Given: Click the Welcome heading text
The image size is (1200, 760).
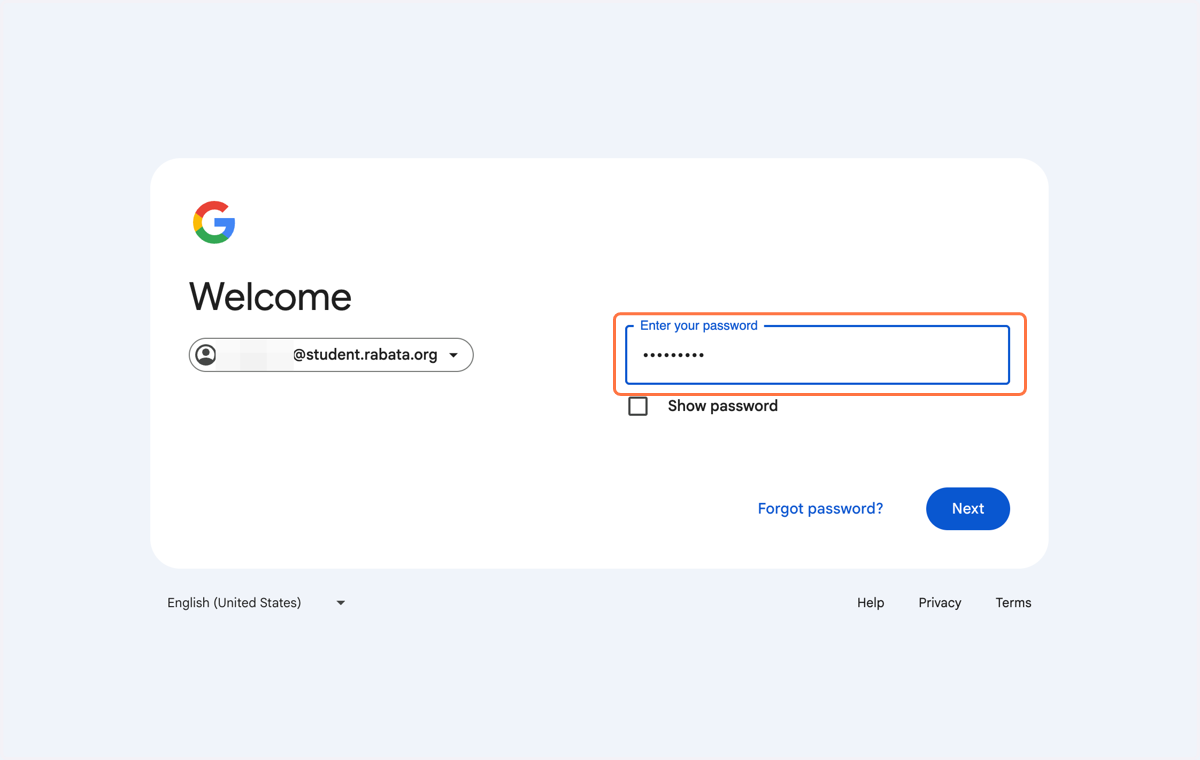Looking at the screenshot, I should point(270,297).
